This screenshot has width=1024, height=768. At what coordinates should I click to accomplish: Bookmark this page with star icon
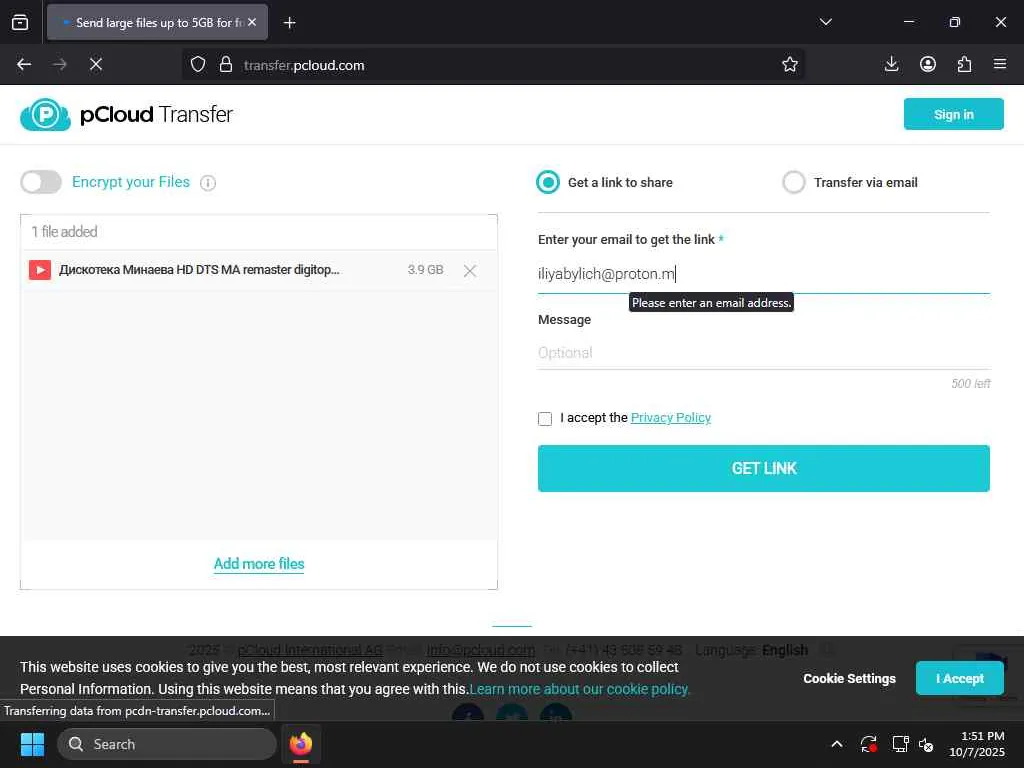pyautogui.click(x=790, y=64)
